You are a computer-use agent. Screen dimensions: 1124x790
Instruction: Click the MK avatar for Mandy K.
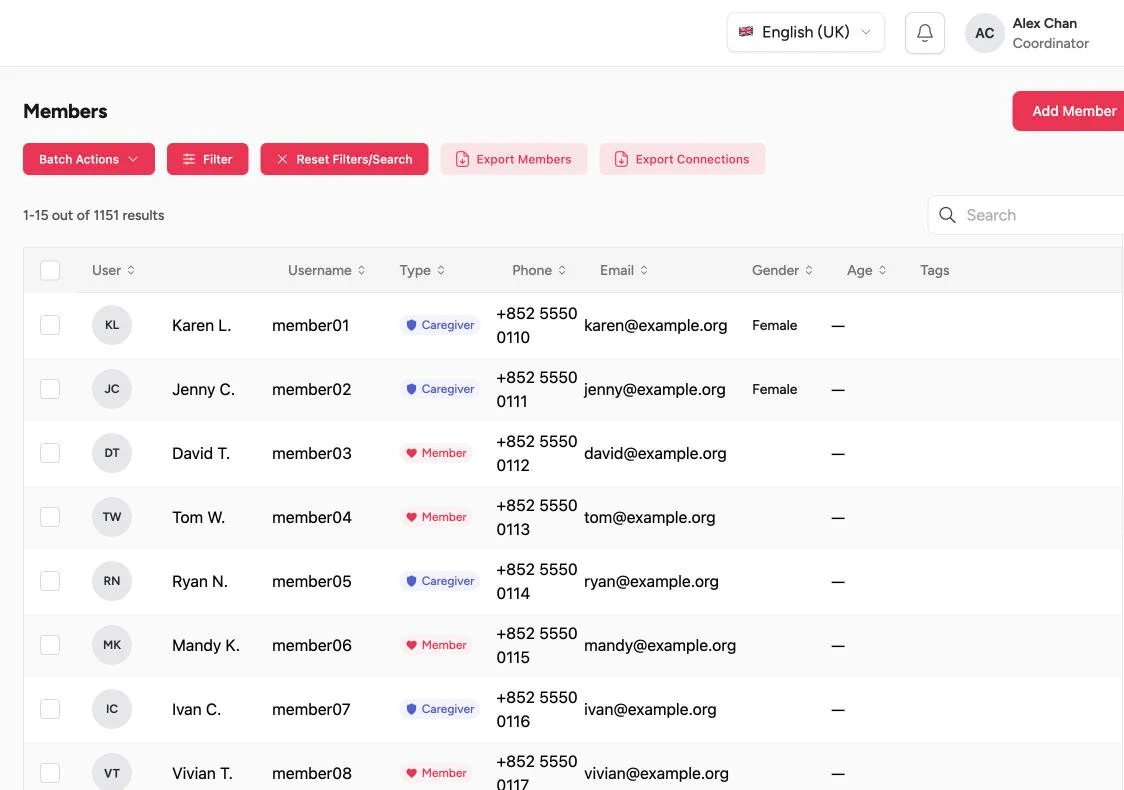tap(112, 644)
